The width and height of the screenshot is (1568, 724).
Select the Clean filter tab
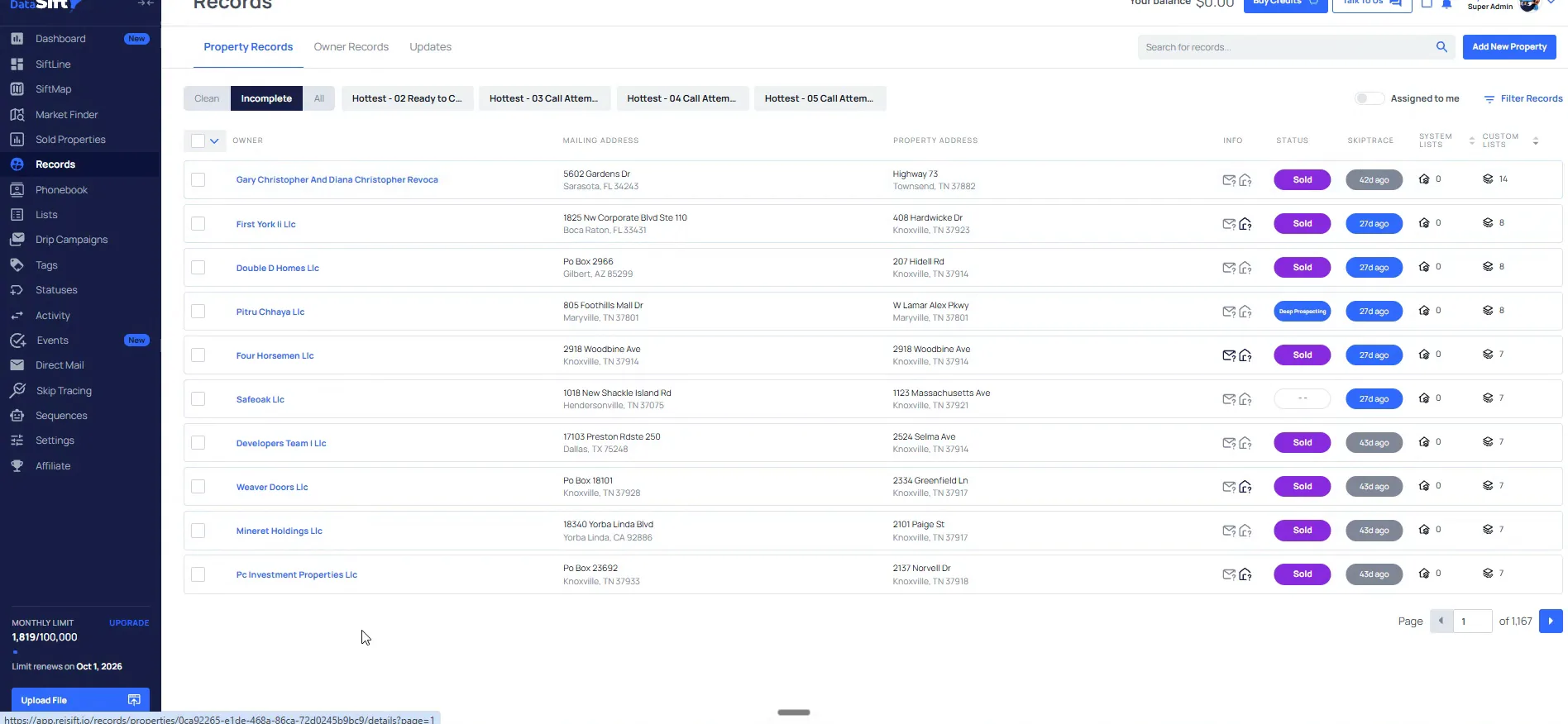click(207, 98)
